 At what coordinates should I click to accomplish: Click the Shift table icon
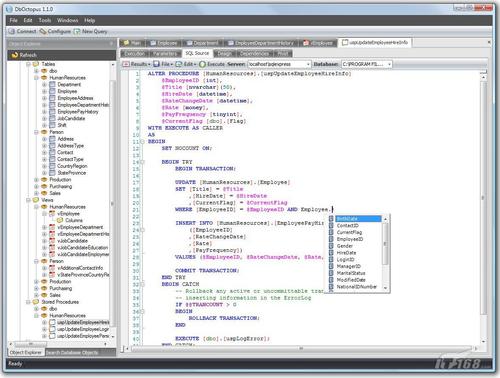tap(52, 125)
